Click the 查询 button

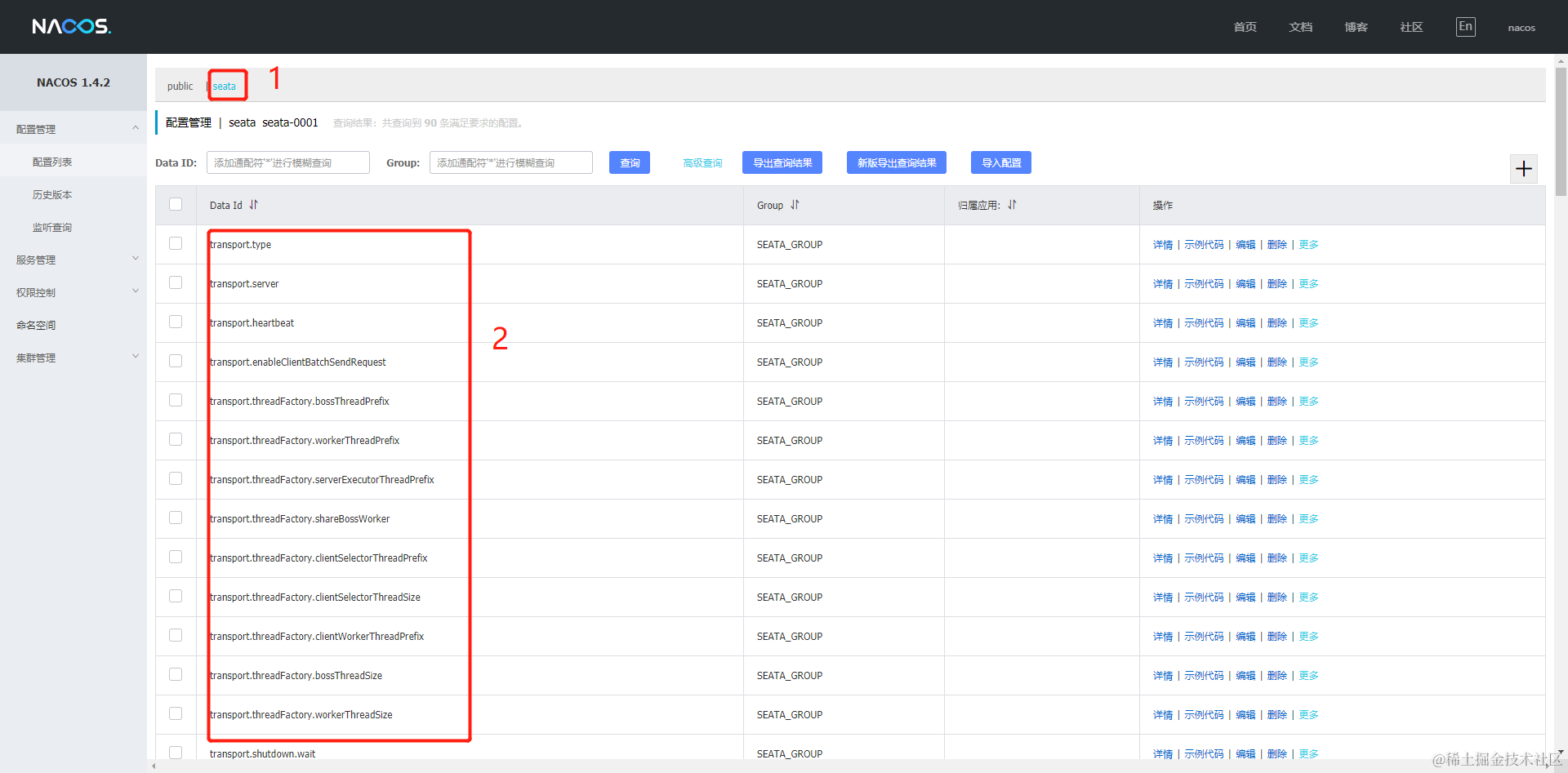(630, 162)
